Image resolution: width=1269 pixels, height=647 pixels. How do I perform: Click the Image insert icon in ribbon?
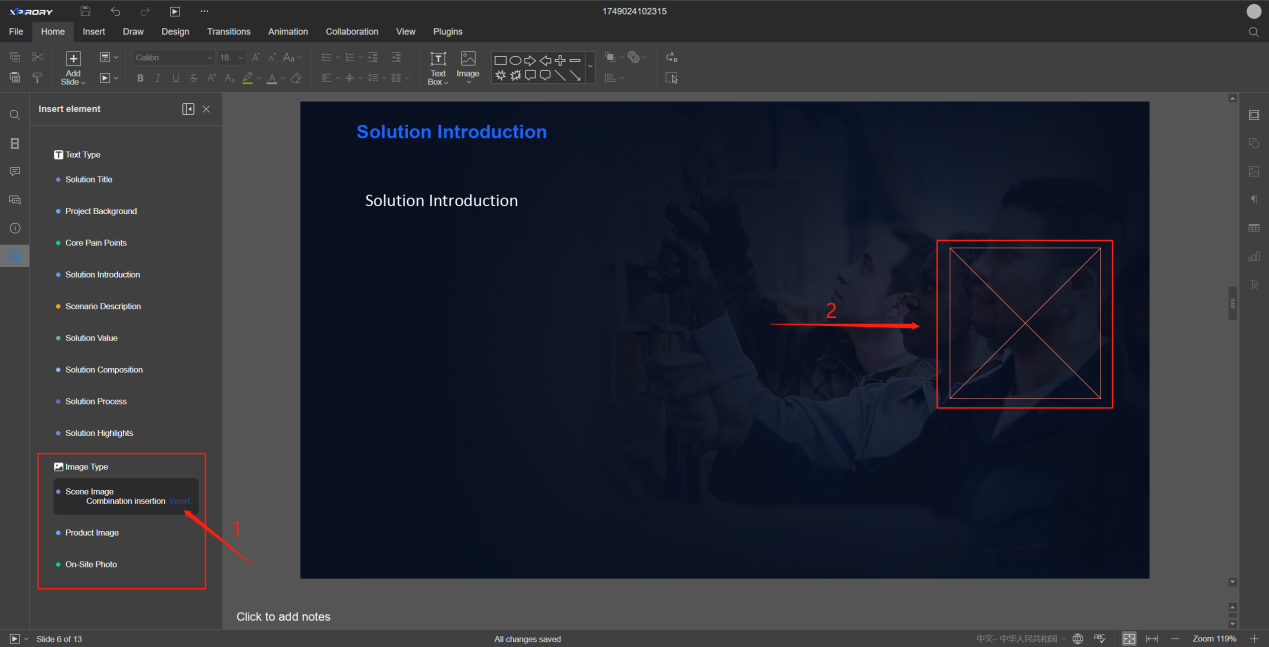pos(468,64)
